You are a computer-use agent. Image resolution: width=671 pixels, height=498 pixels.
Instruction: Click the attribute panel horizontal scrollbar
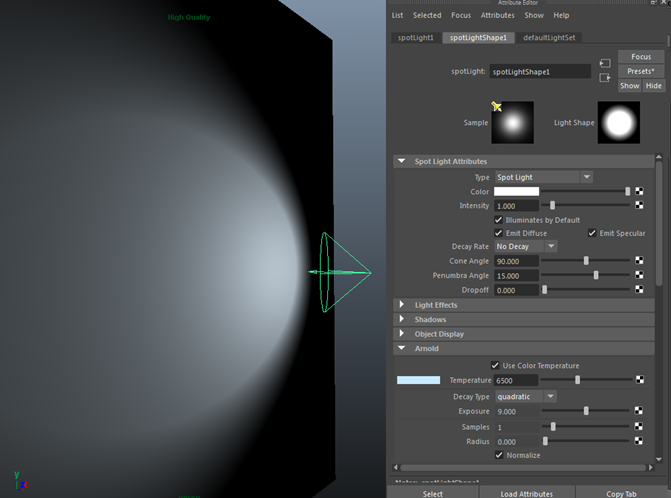(523, 468)
